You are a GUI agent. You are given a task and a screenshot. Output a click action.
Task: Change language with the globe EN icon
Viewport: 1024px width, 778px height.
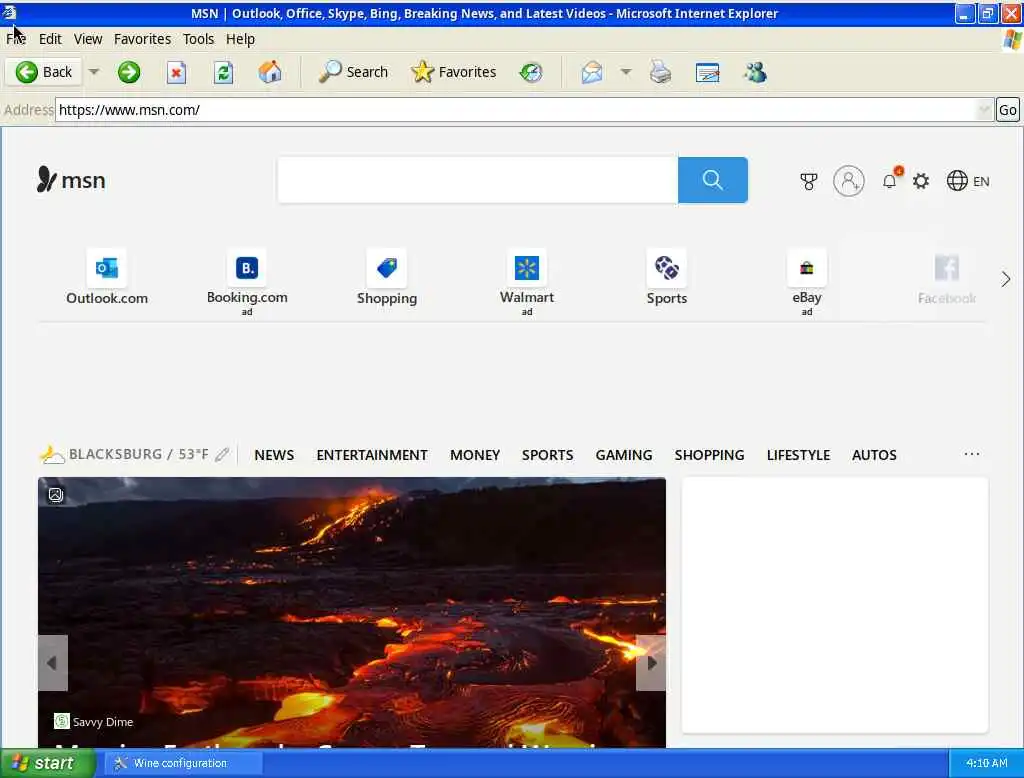tap(968, 181)
